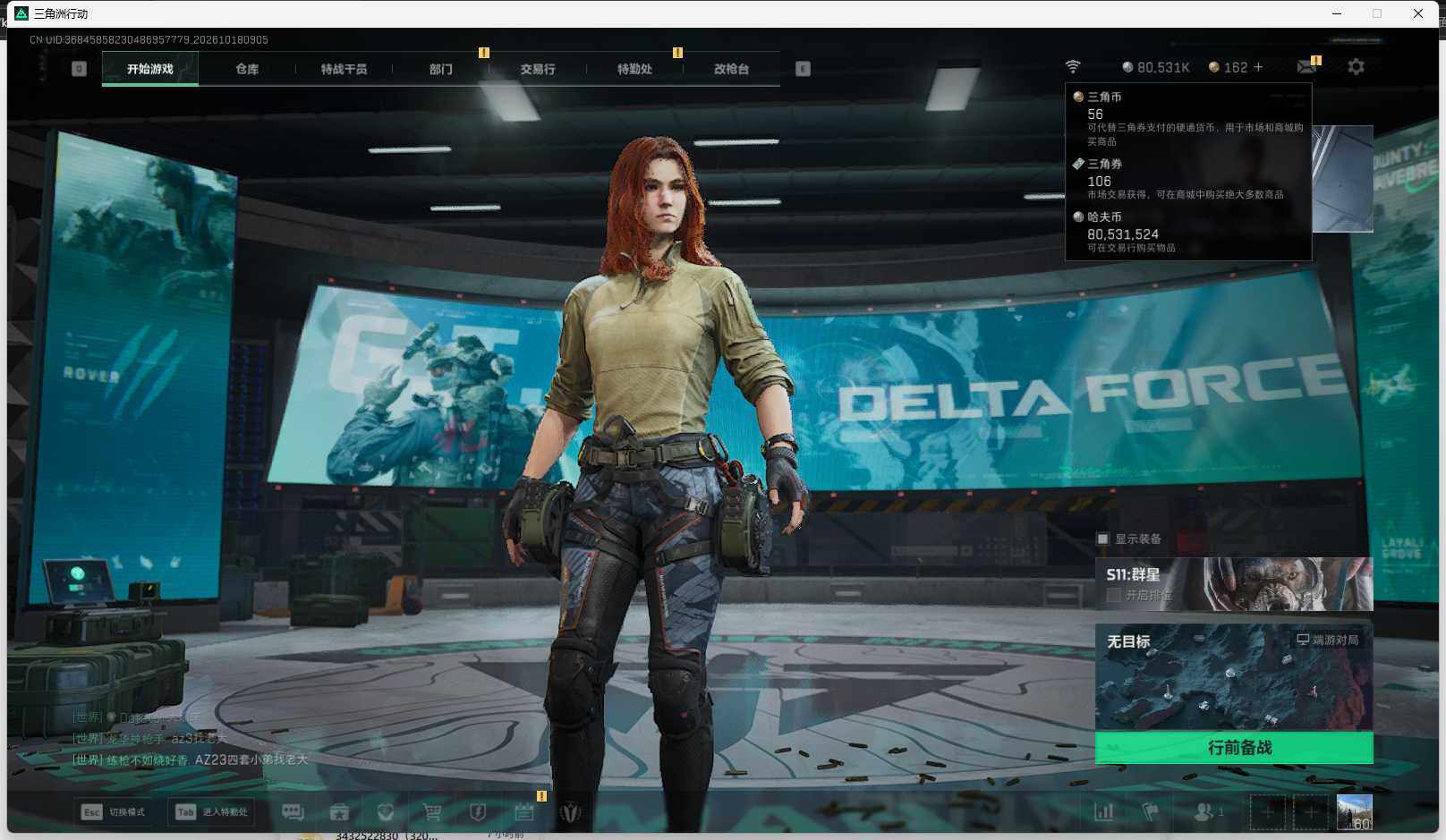This screenshot has width=1446, height=840.
Task: Switch to the 仓库 tab
Action: pyautogui.click(x=247, y=69)
